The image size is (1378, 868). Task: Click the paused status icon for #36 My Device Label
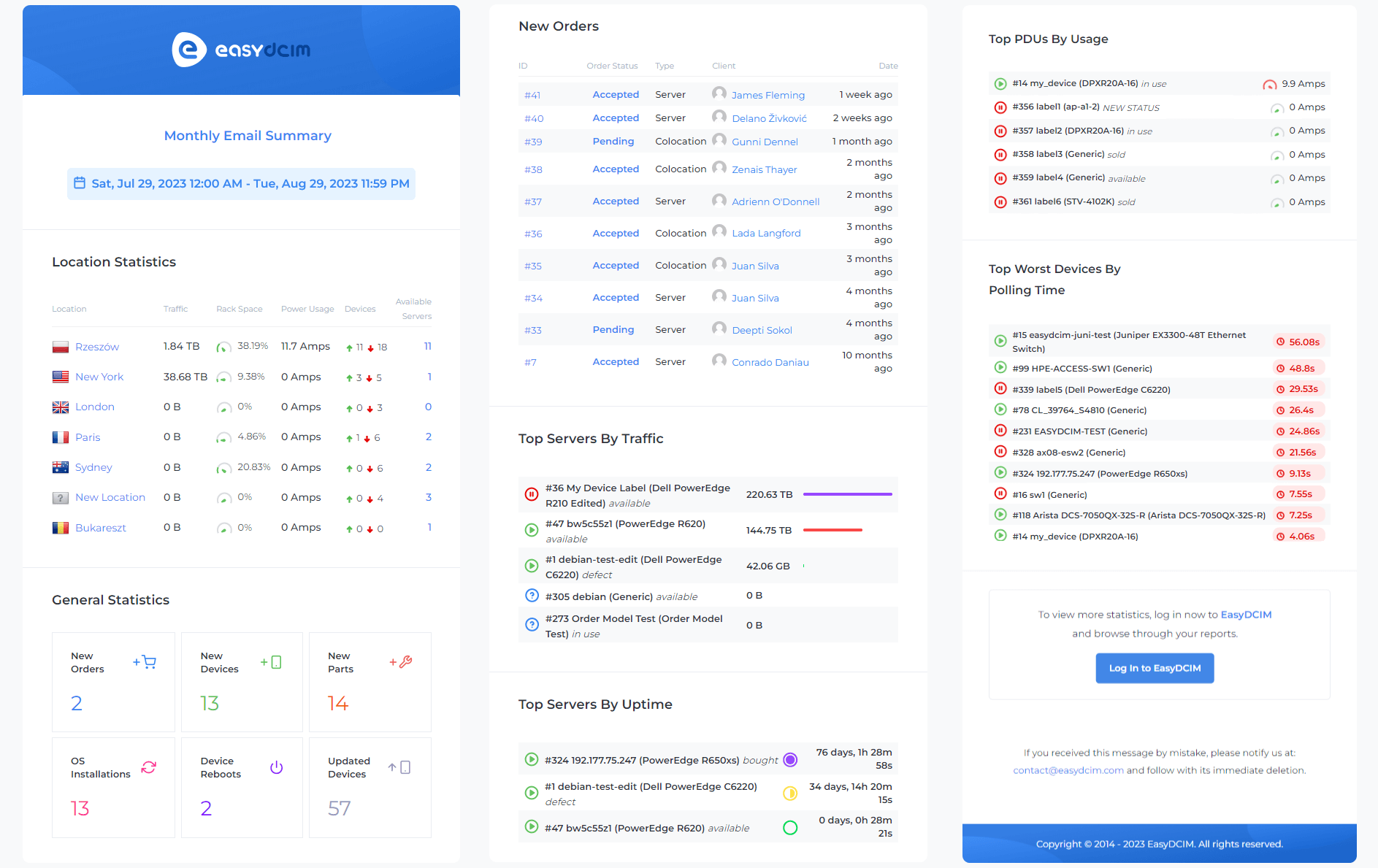coord(532,494)
